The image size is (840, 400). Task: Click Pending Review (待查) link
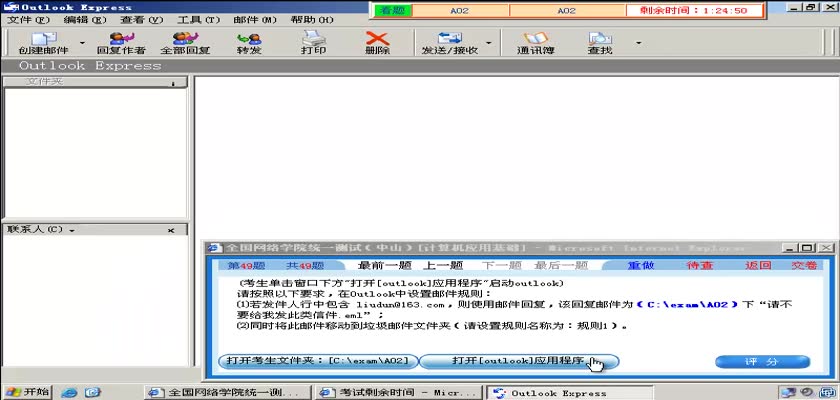point(700,265)
